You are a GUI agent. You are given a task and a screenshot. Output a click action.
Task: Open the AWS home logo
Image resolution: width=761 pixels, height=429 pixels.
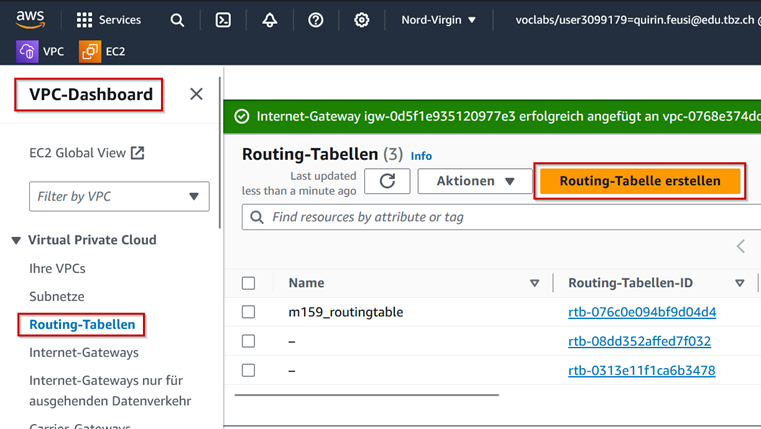pyautogui.click(x=30, y=19)
